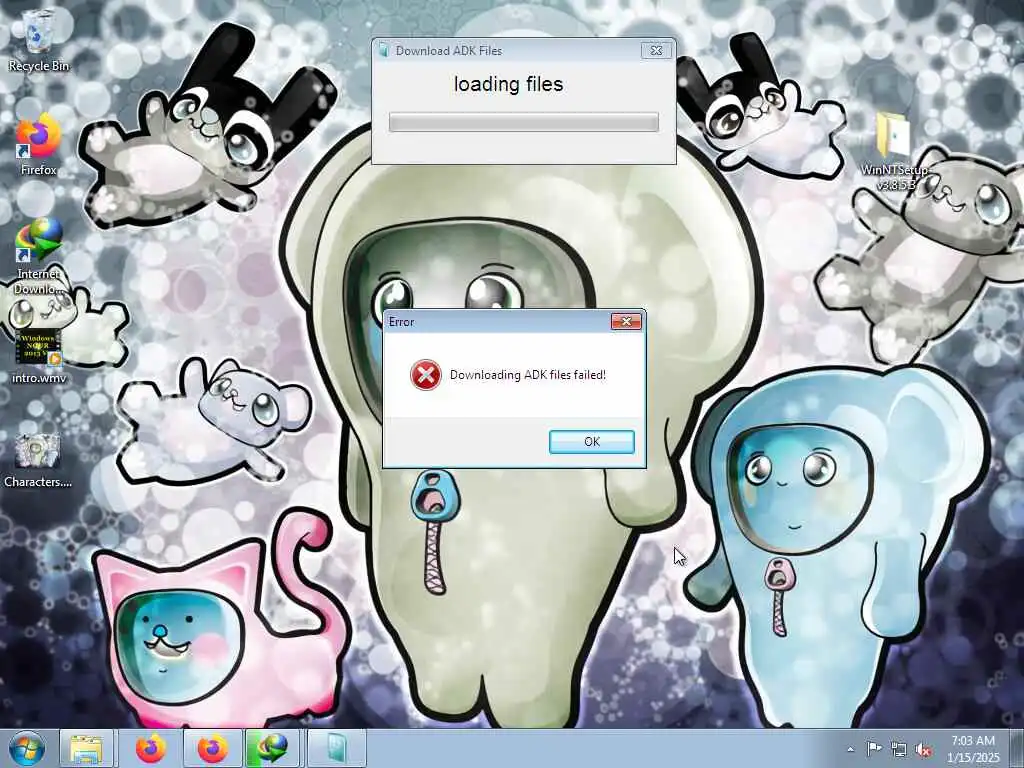
Task: Click the Show desktop strip on the taskbar
Action: pyautogui.click(x=1016, y=748)
